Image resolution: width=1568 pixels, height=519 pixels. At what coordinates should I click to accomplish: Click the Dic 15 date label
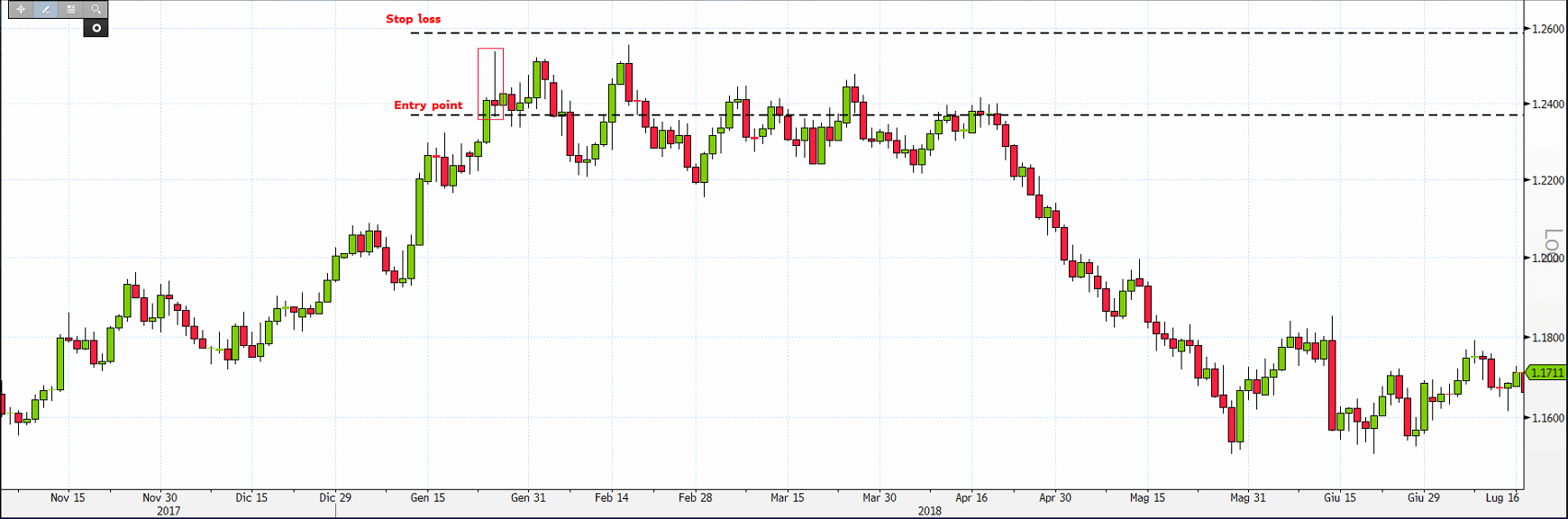[251, 497]
